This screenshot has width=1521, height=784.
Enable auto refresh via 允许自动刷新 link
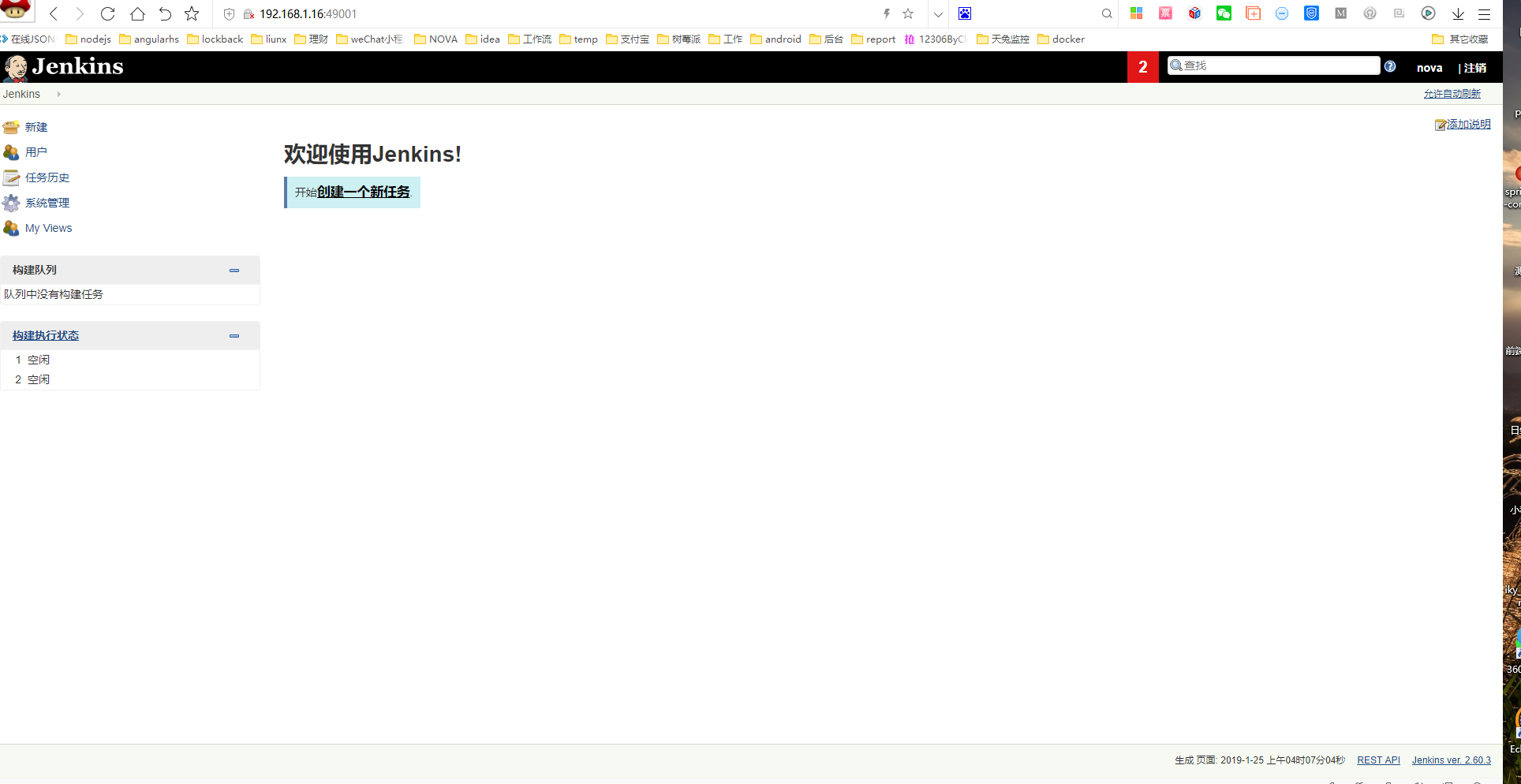pos(1452,94)
